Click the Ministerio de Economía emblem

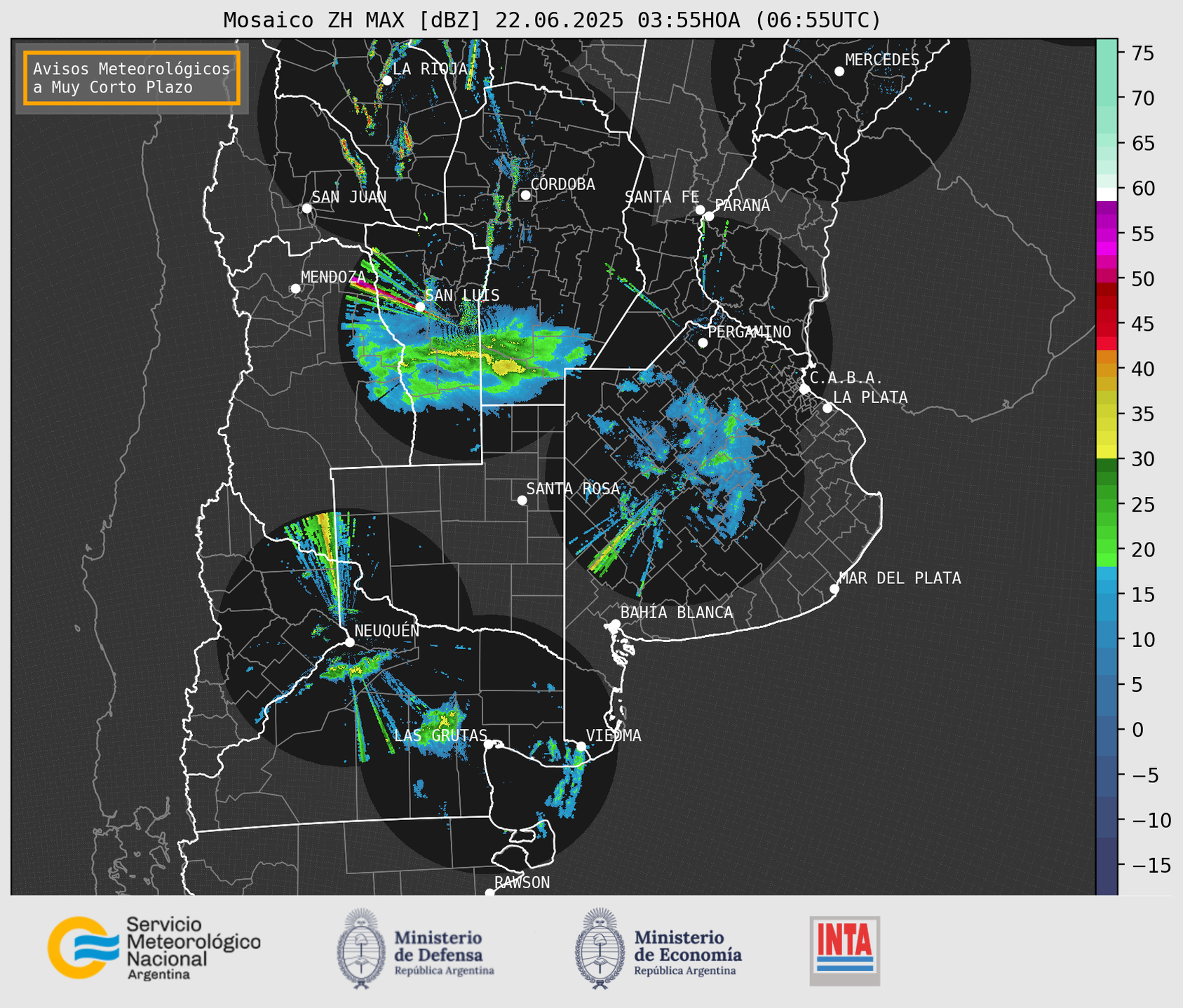pos(600,948)
